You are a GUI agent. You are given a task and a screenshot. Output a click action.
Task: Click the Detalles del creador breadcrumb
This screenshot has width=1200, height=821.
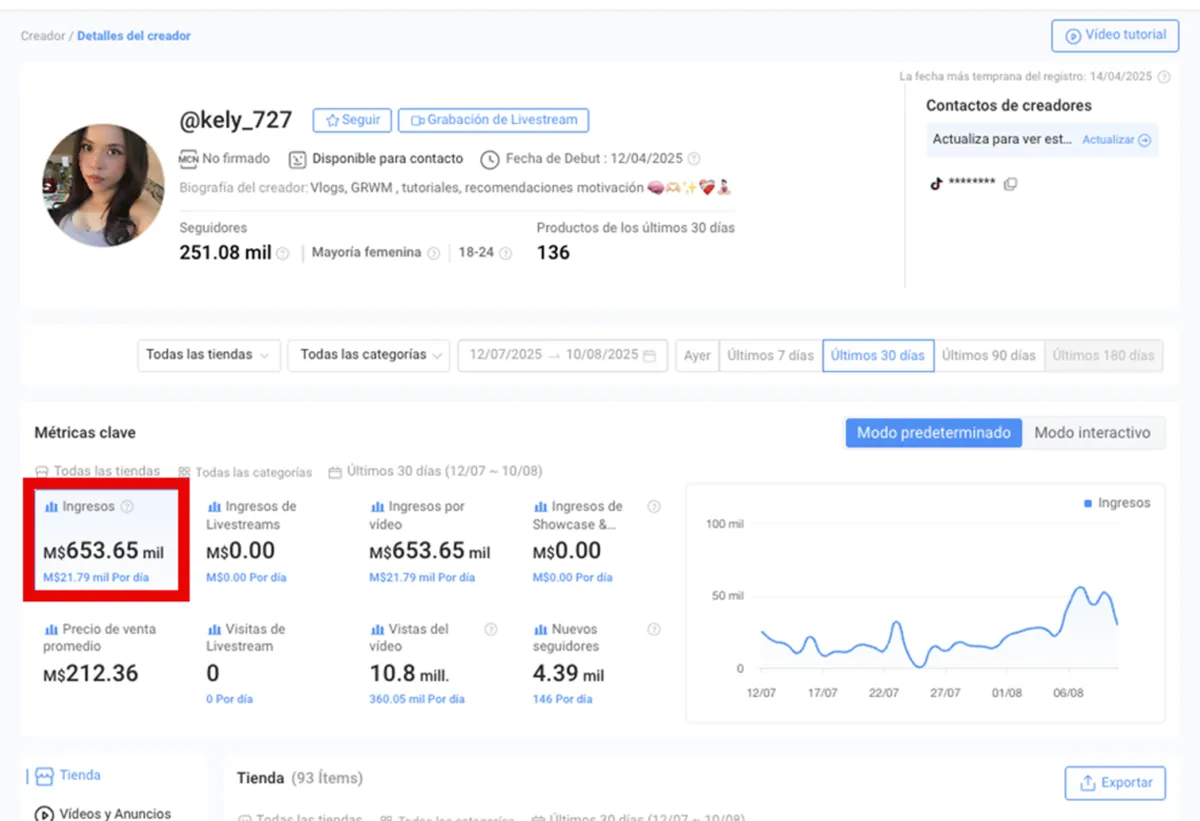(134, 36)
